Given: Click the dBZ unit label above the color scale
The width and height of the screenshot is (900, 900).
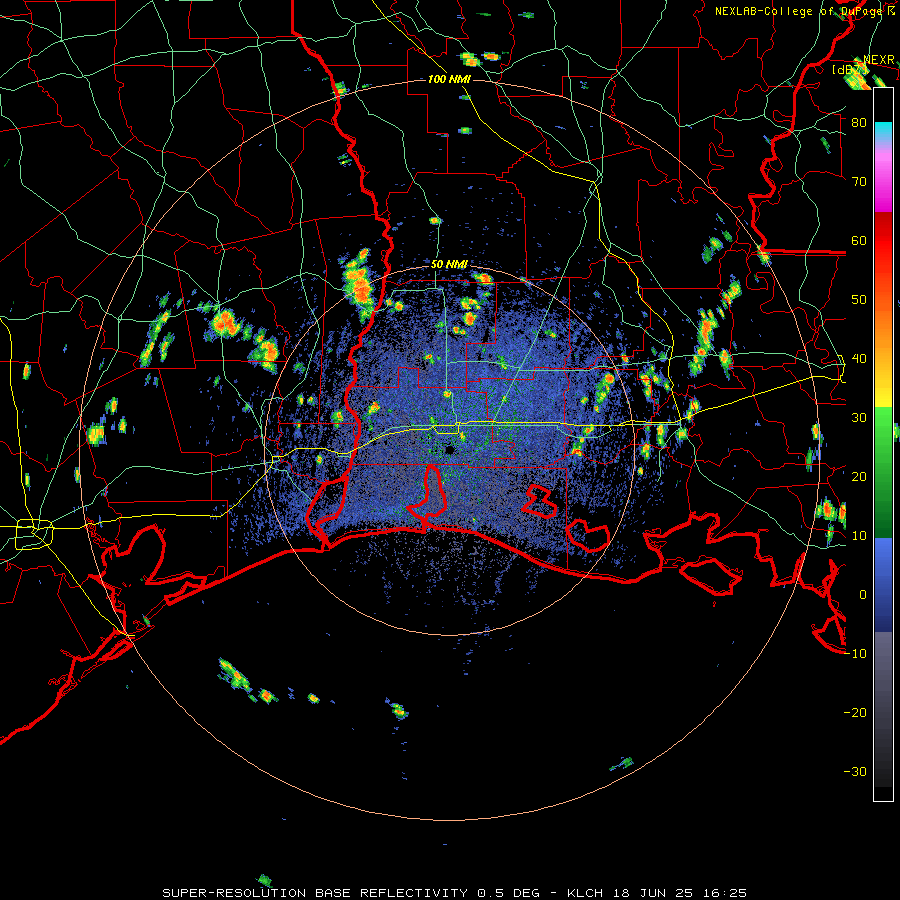Looking at the screenshot, I should (x=849, y=70).
